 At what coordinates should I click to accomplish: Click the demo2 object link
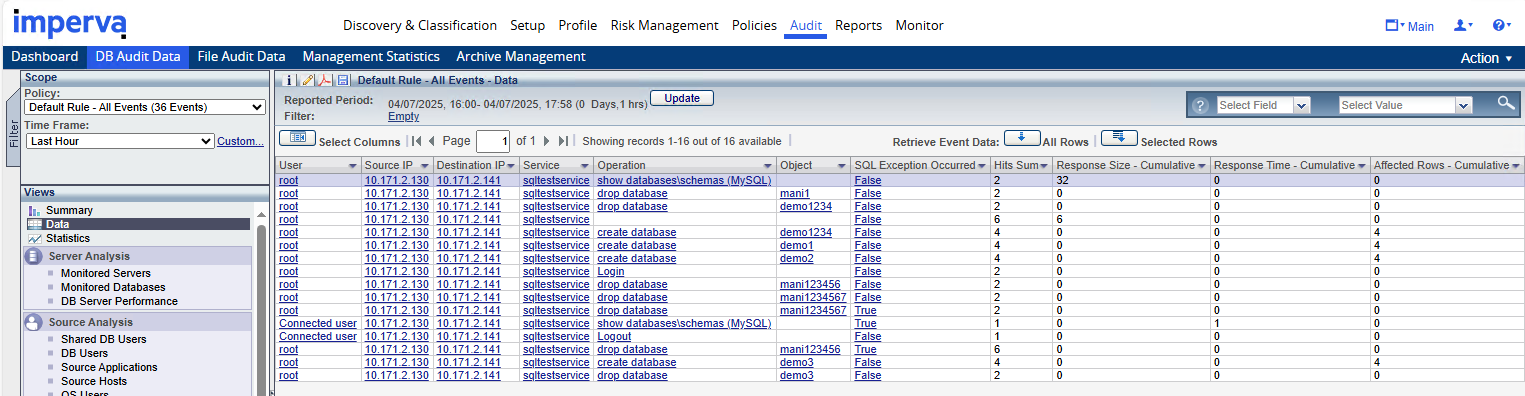(797, 259)
